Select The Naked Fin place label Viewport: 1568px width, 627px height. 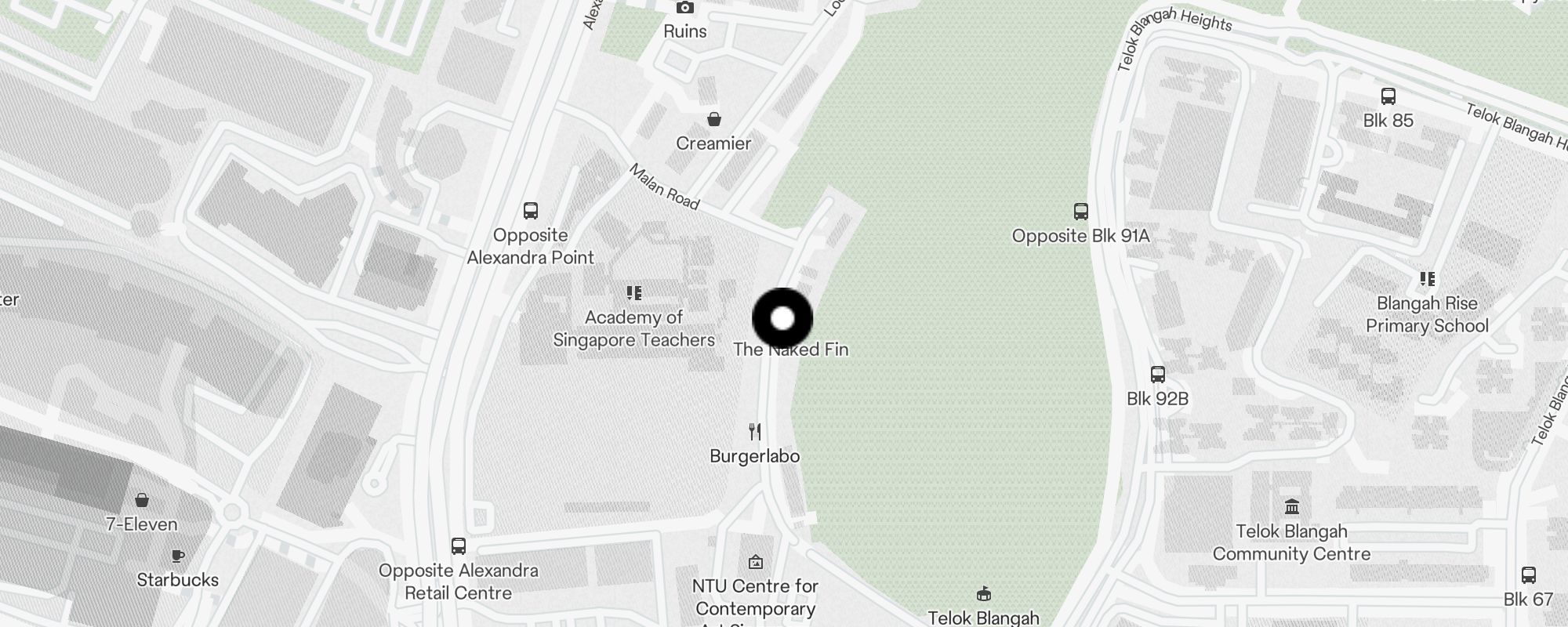791,350
